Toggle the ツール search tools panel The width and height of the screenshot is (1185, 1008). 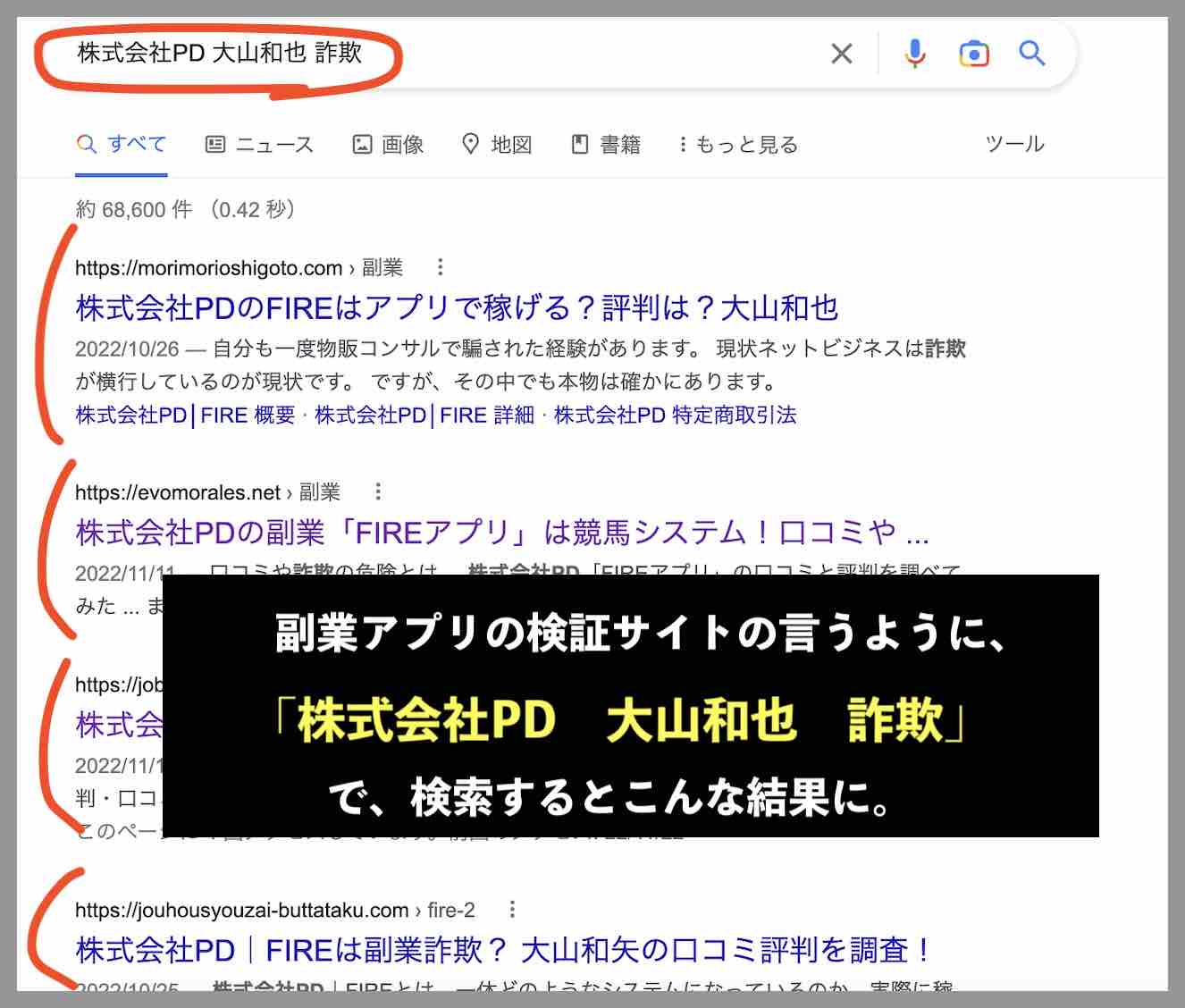[1015, 144]
